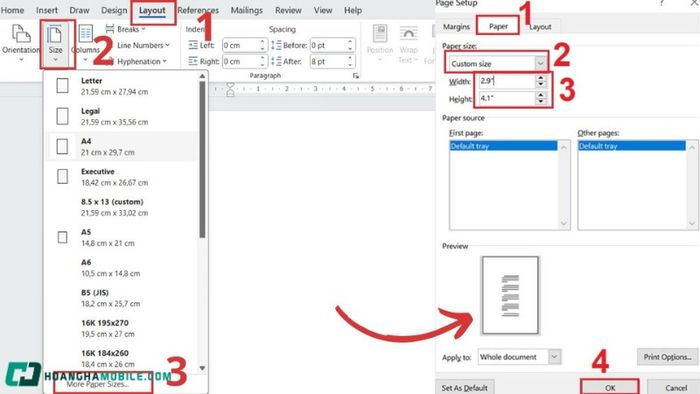Switch to the View tab
Viewport: 700px width, 394px height.
323,10
